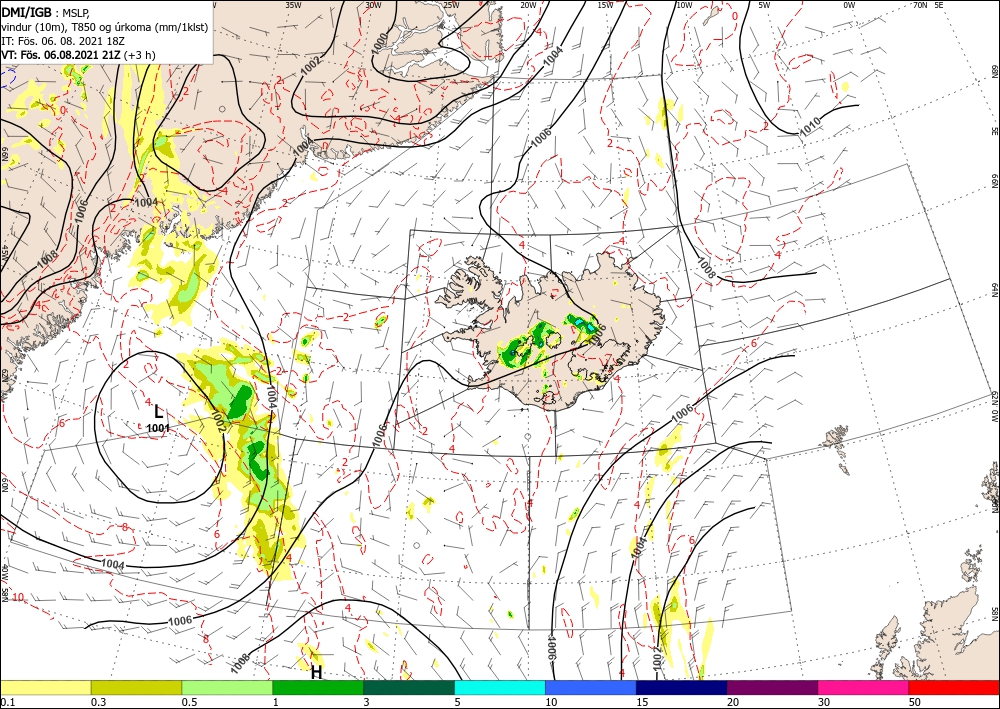Click the '1001' pressure value under L

point(158,428)
